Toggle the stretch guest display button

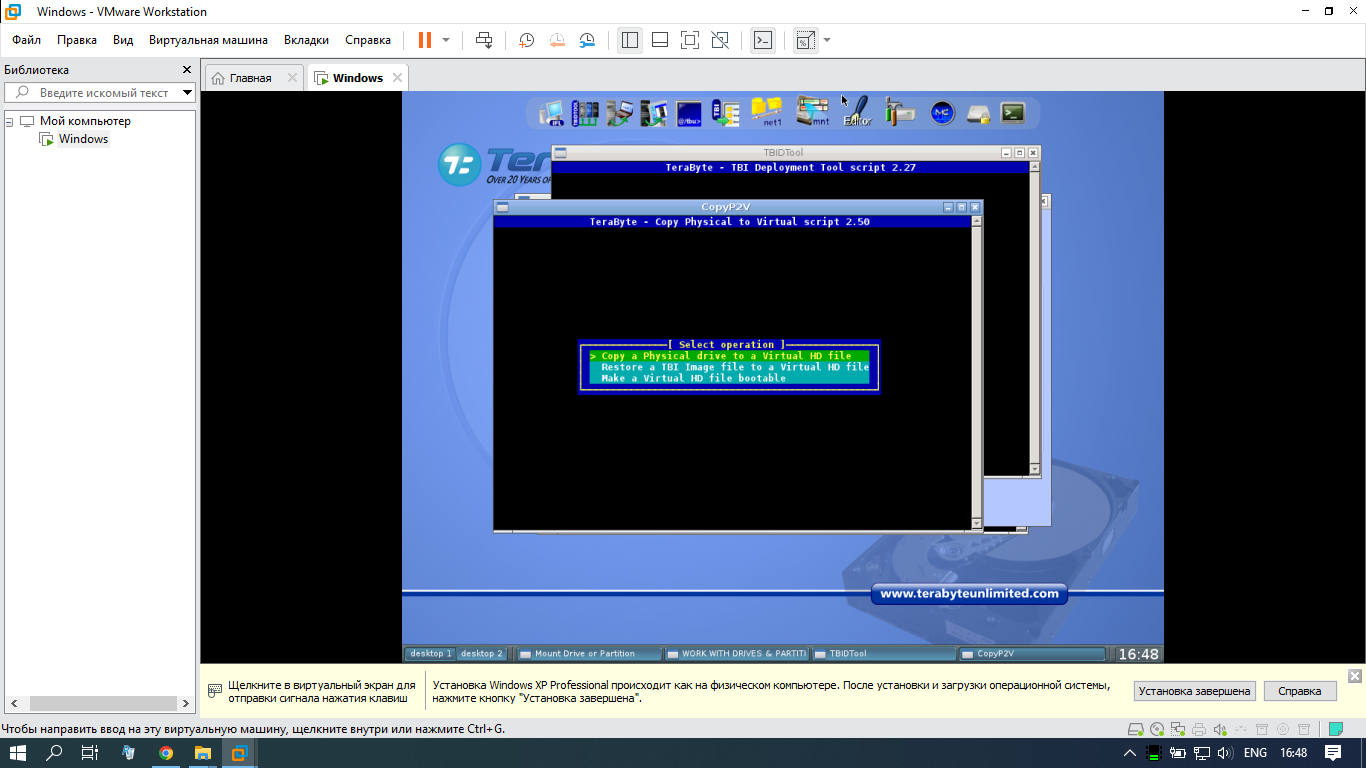[805, 40]
